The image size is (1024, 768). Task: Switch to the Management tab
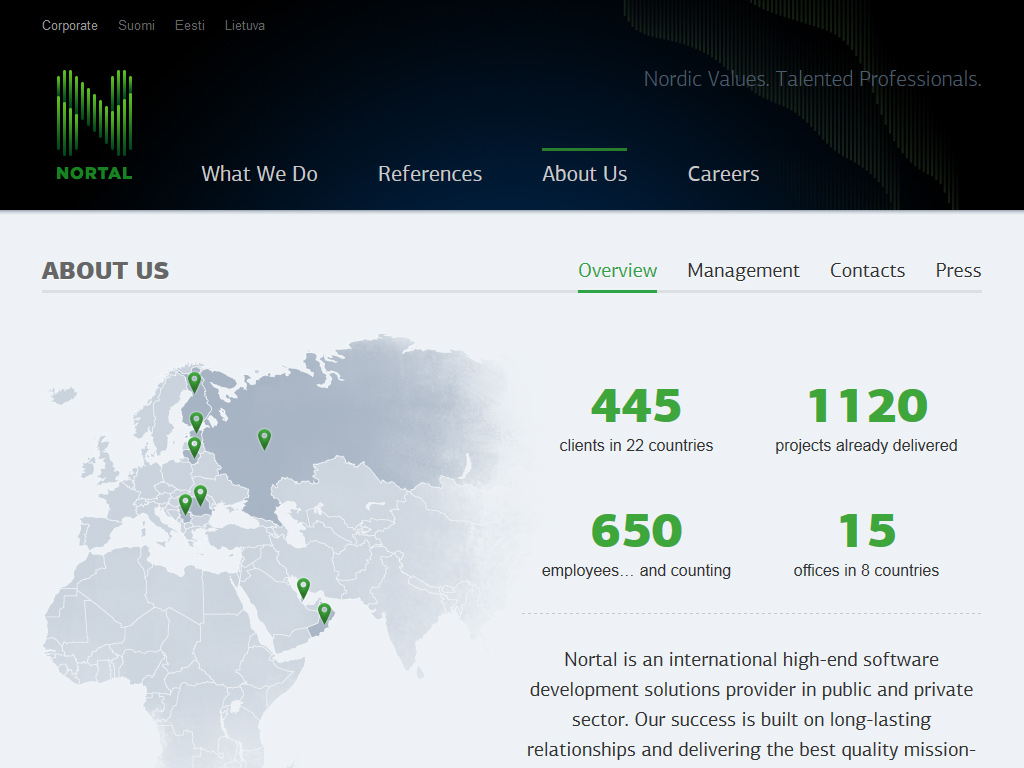743,271
